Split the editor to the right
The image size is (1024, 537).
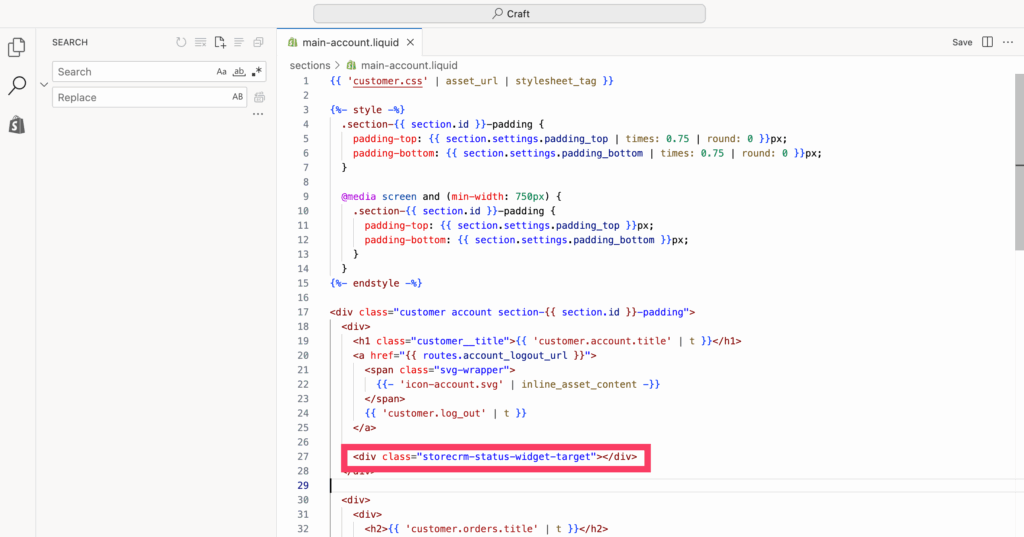987,42
